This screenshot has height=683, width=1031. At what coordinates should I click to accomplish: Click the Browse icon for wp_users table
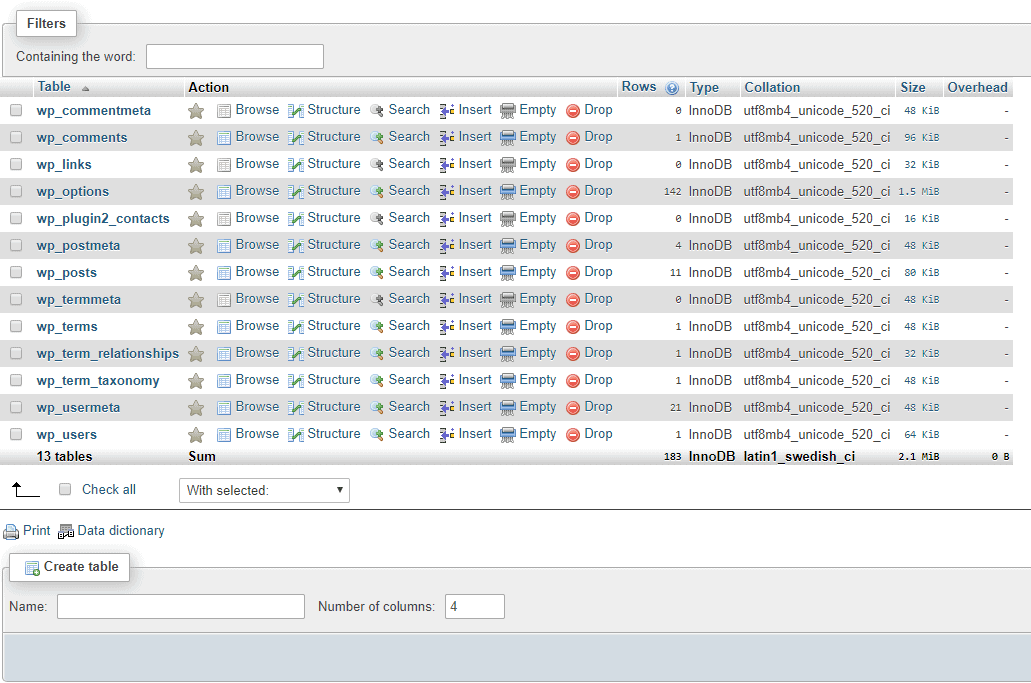(x=224, y=435)
